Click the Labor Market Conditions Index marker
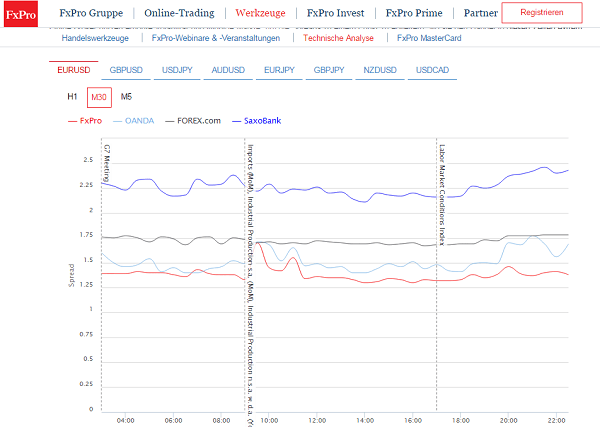The image size is (600, 427). click(442, 195)
